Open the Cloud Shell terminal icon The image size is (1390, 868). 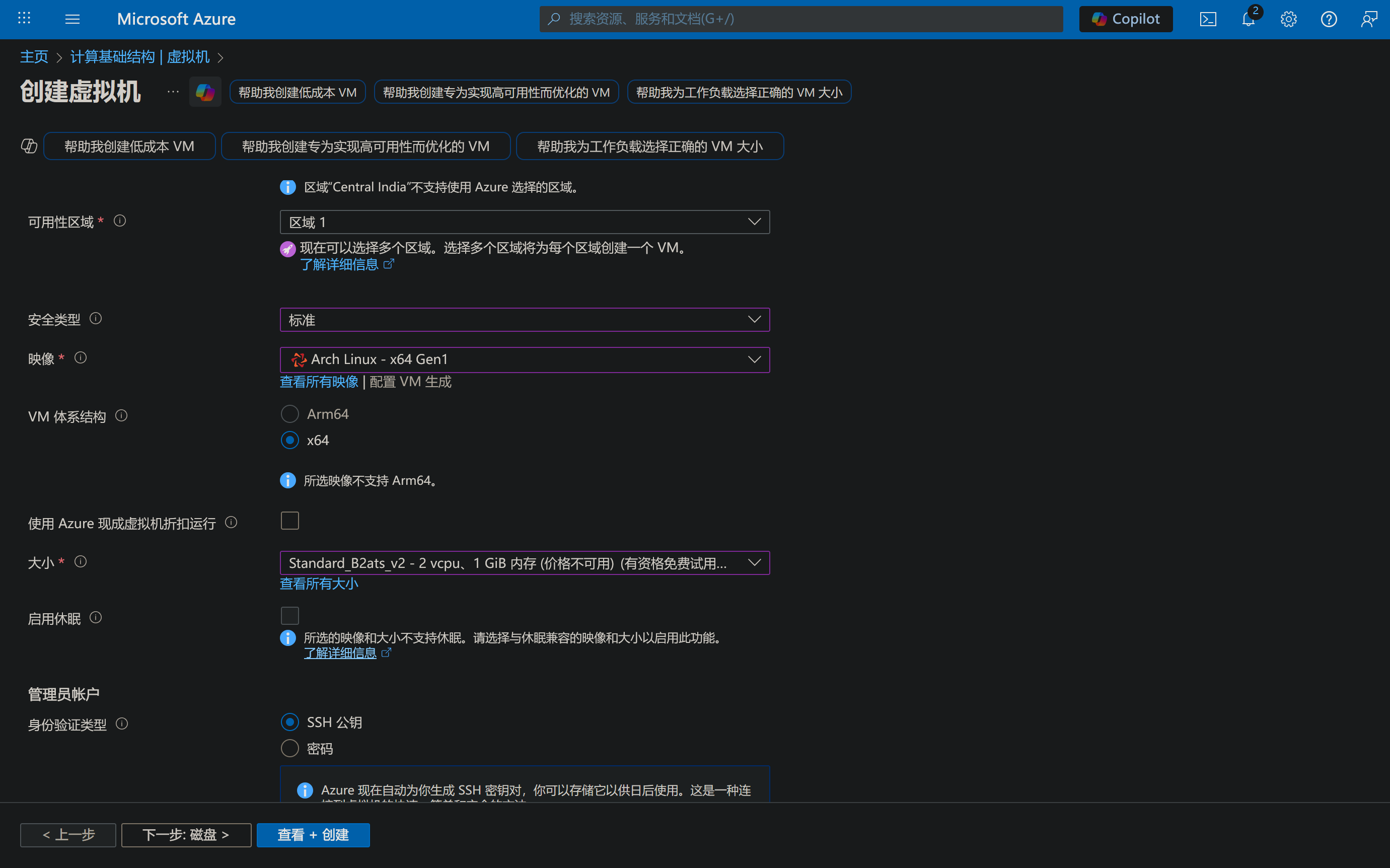coord(1208,19)
